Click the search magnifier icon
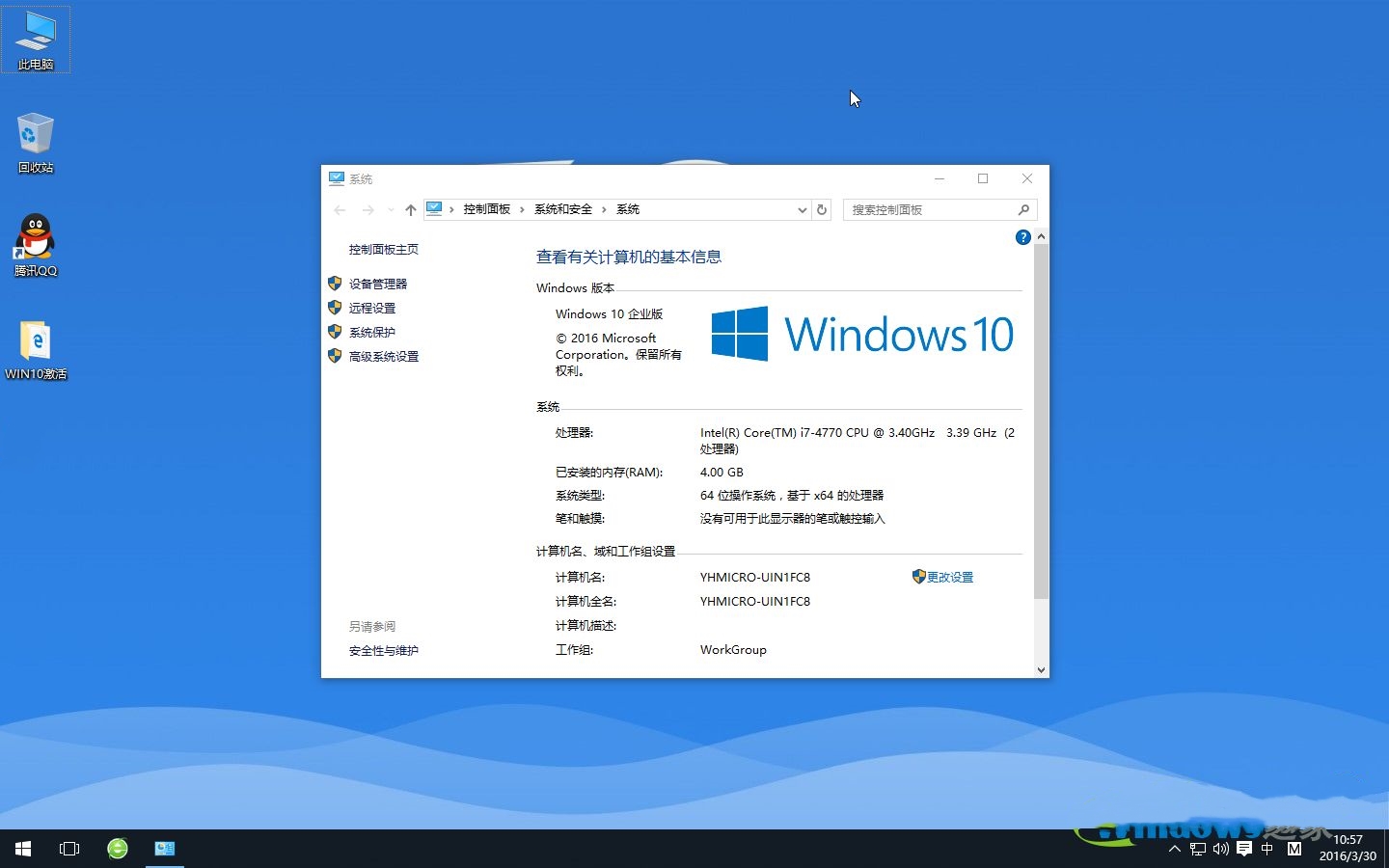Screen dimensions: 1389x868 tap(1023, 209)
